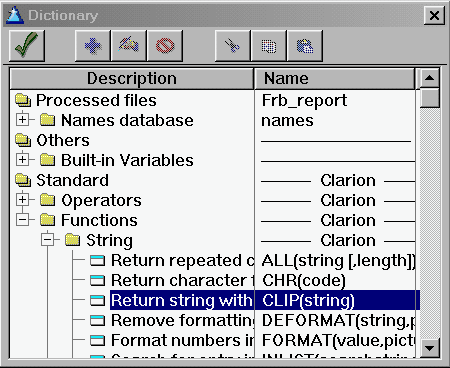Click the paste clipboard button
Viewport: 450px width, 368px height.
click(305, 46)
